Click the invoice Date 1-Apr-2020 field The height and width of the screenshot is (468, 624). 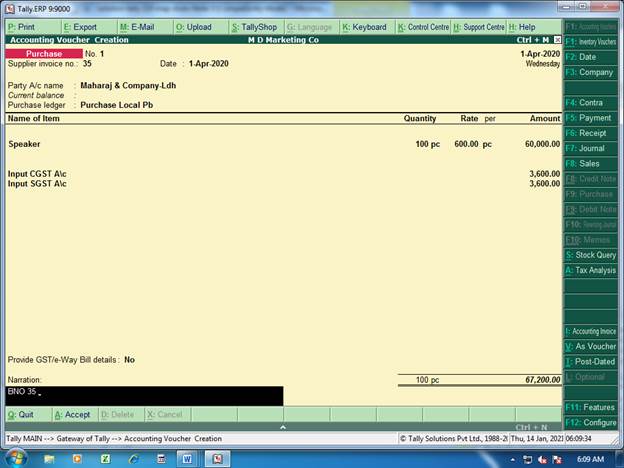[209, 64]
